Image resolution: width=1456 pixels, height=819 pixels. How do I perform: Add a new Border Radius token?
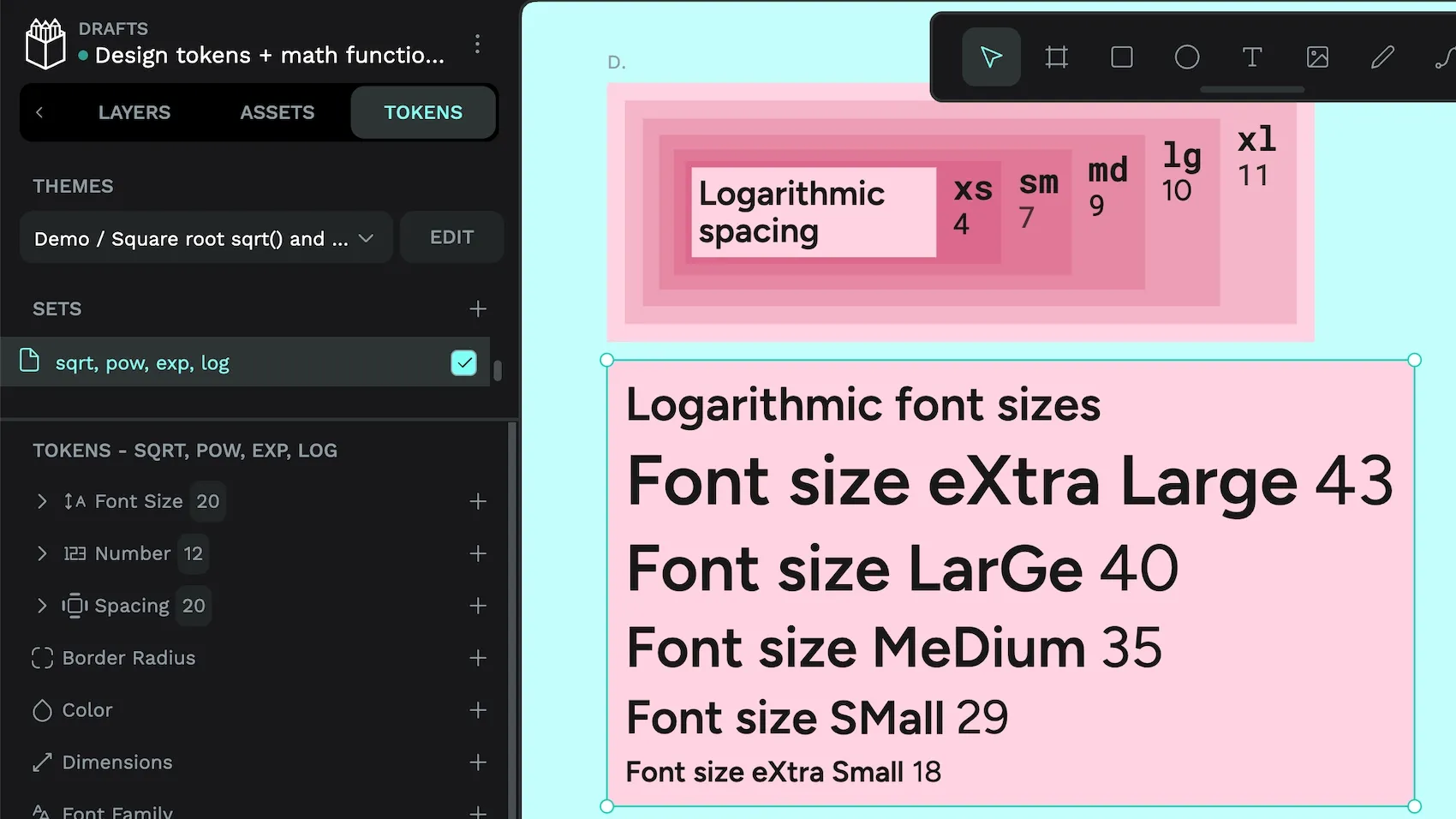point(478,658)
